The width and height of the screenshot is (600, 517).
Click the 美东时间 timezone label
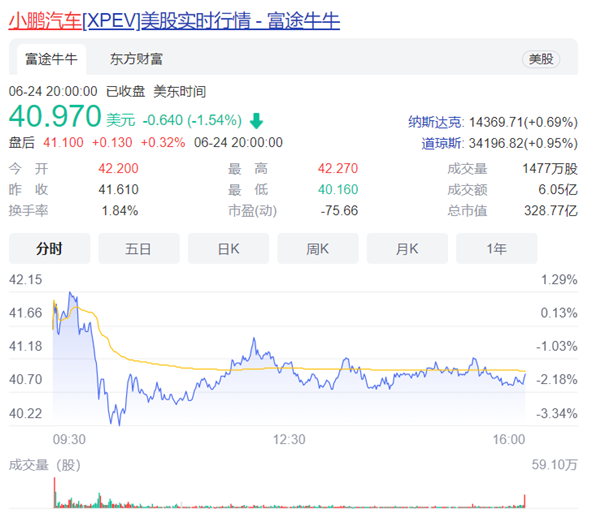point(180,91)
